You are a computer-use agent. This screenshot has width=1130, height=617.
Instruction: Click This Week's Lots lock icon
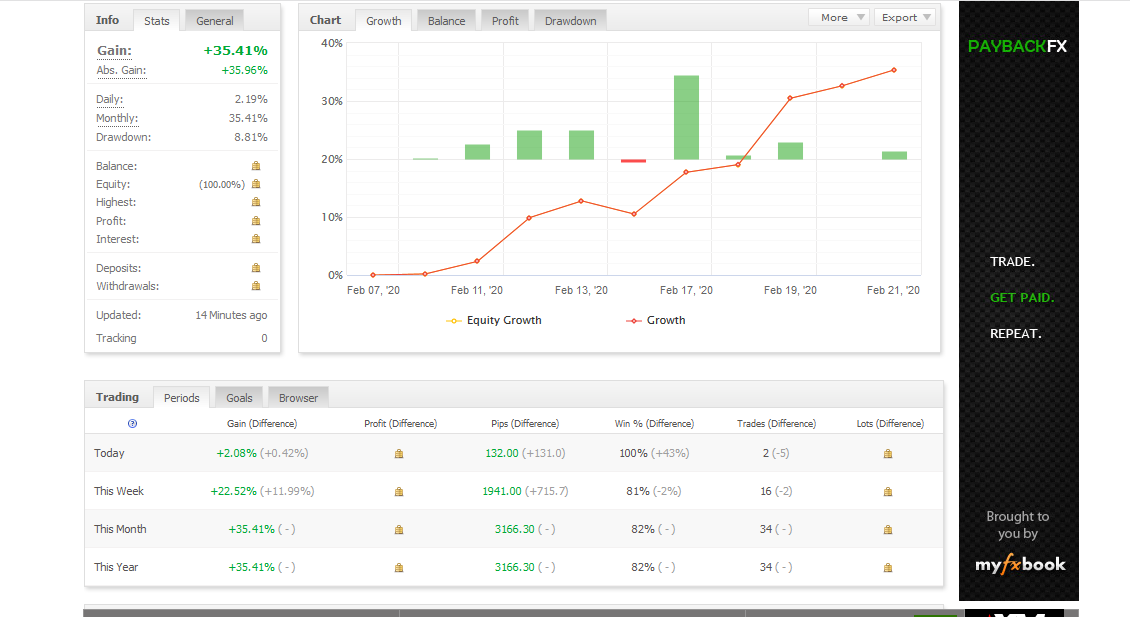click(x=888, y=491)
